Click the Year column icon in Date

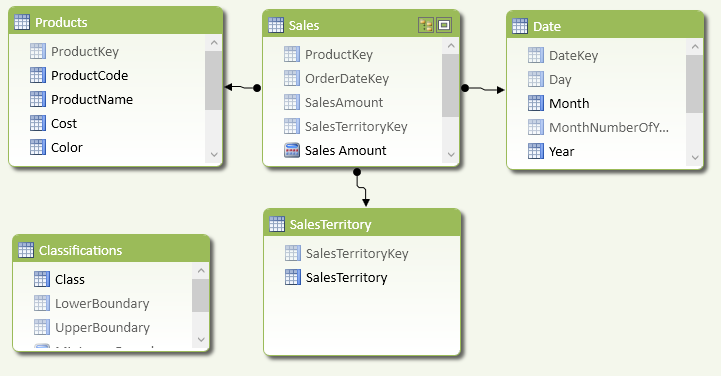click(x=536, y=151)
